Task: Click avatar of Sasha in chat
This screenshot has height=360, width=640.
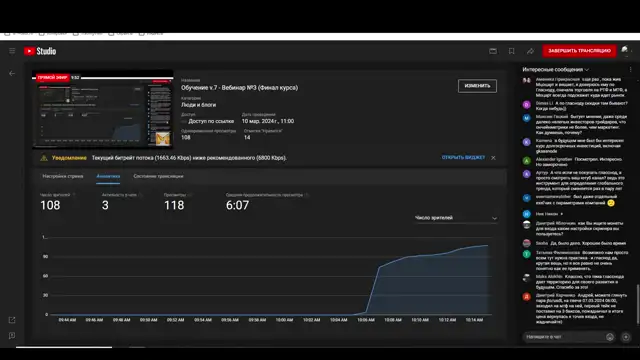Action: 527,243
